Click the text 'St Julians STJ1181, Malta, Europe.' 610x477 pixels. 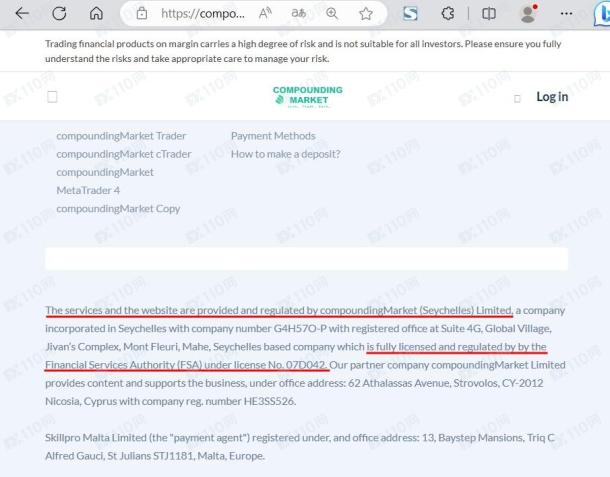tap(186, 456)
